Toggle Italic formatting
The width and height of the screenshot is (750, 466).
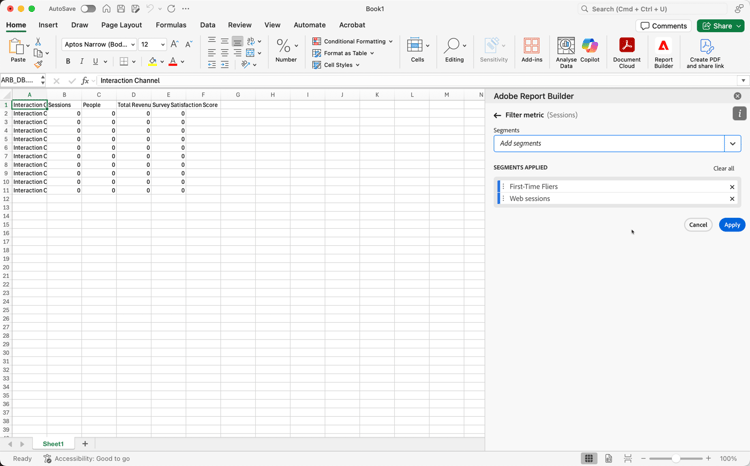click(82, 61)
